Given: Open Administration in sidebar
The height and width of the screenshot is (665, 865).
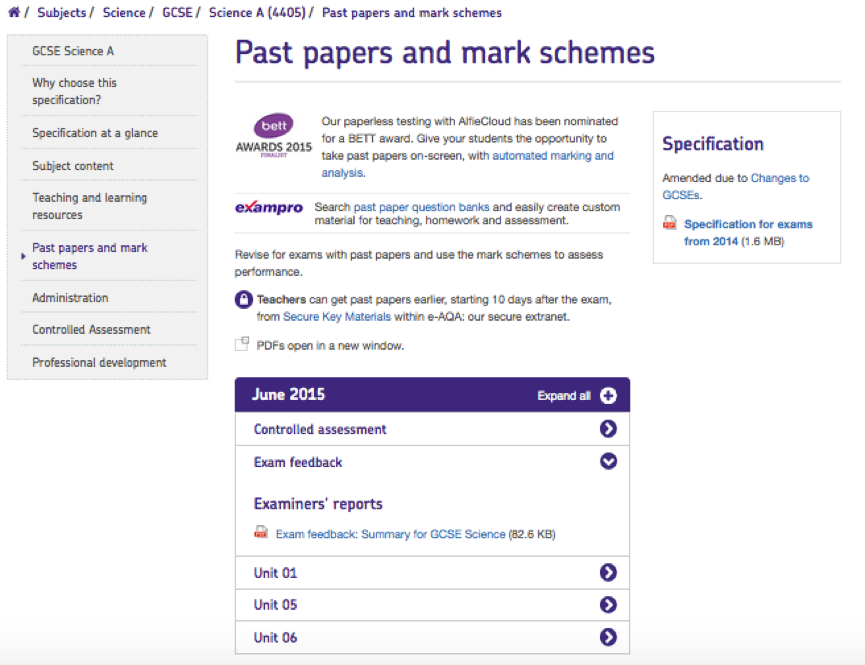Looking at the screenshot, I should point(70,297).
